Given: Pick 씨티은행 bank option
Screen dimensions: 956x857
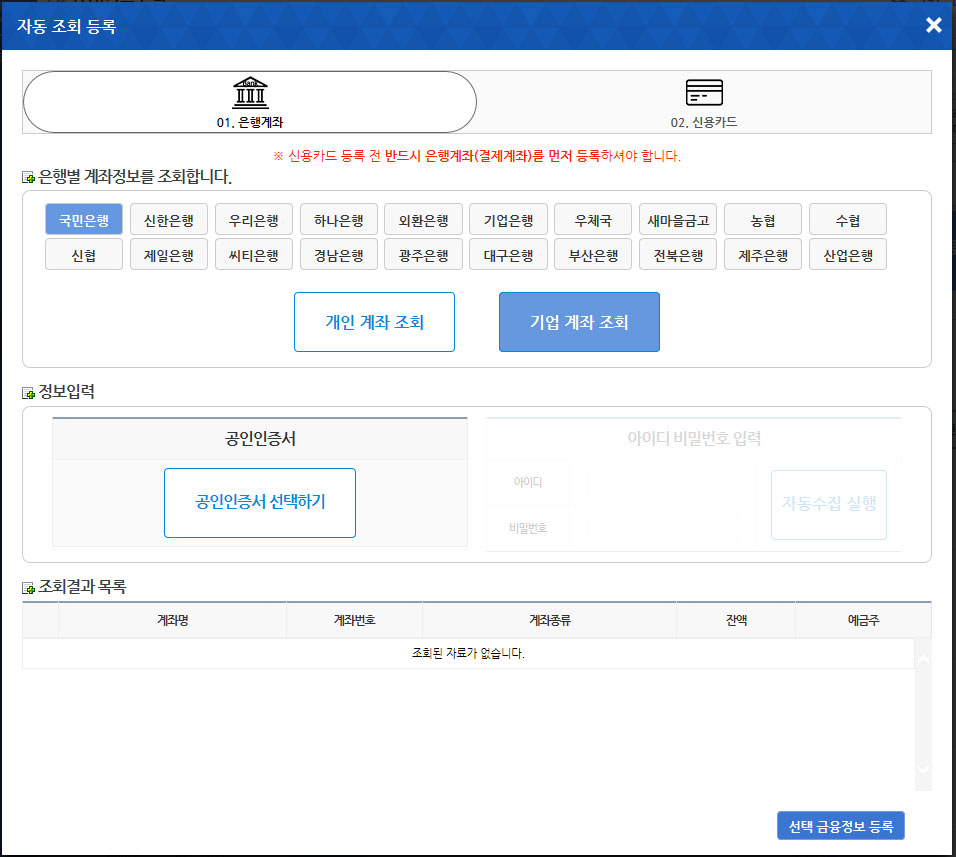Looking at the screenshot, I should 254,254.
